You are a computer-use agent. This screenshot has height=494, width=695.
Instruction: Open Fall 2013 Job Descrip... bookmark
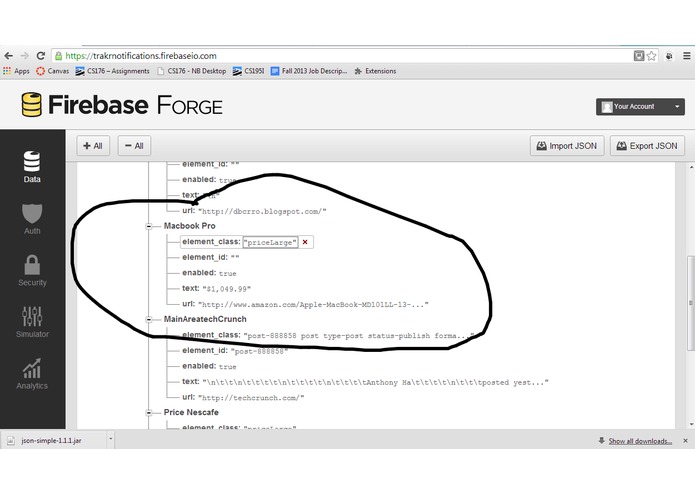click(309, 71)
